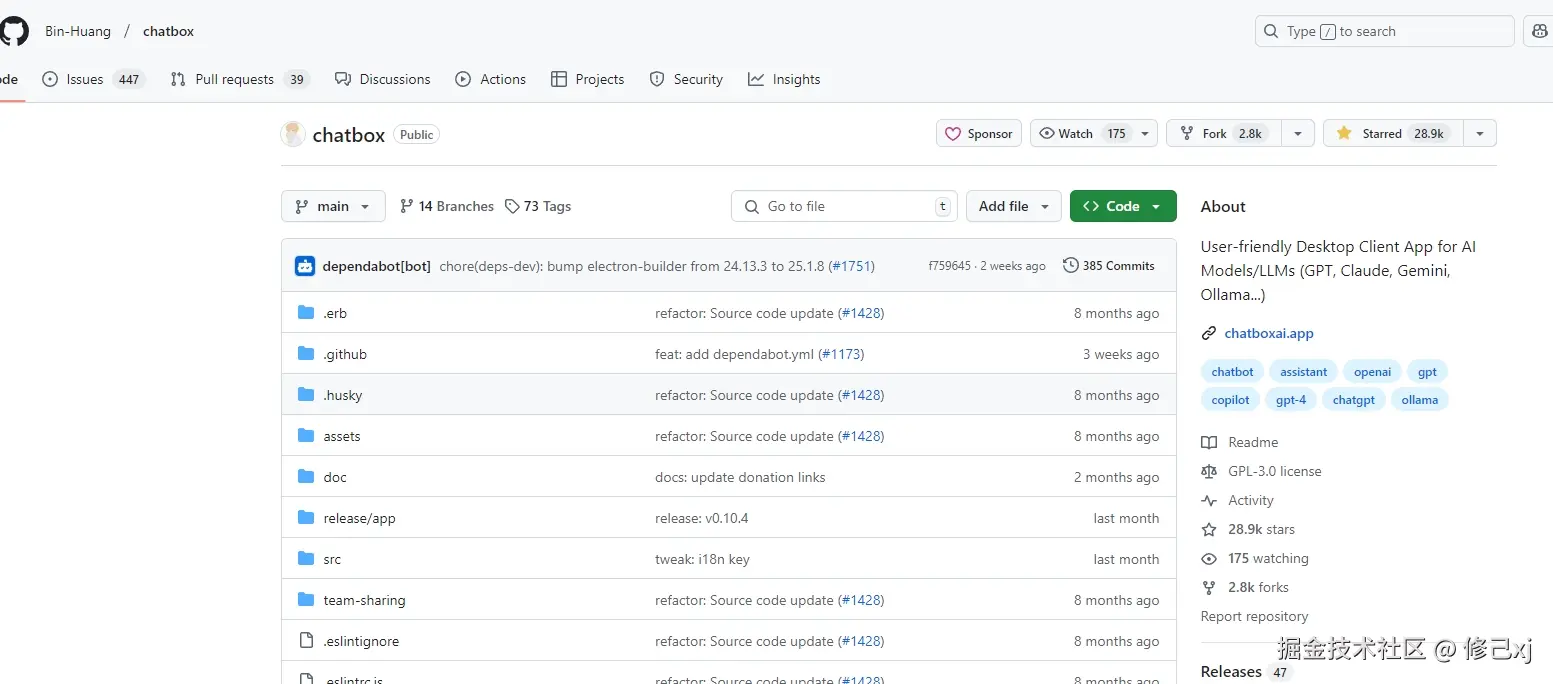Screen dimensions: 1553x684
Task: Open the 'tweak: i18n key' commit message
Action: coord(702,559)
